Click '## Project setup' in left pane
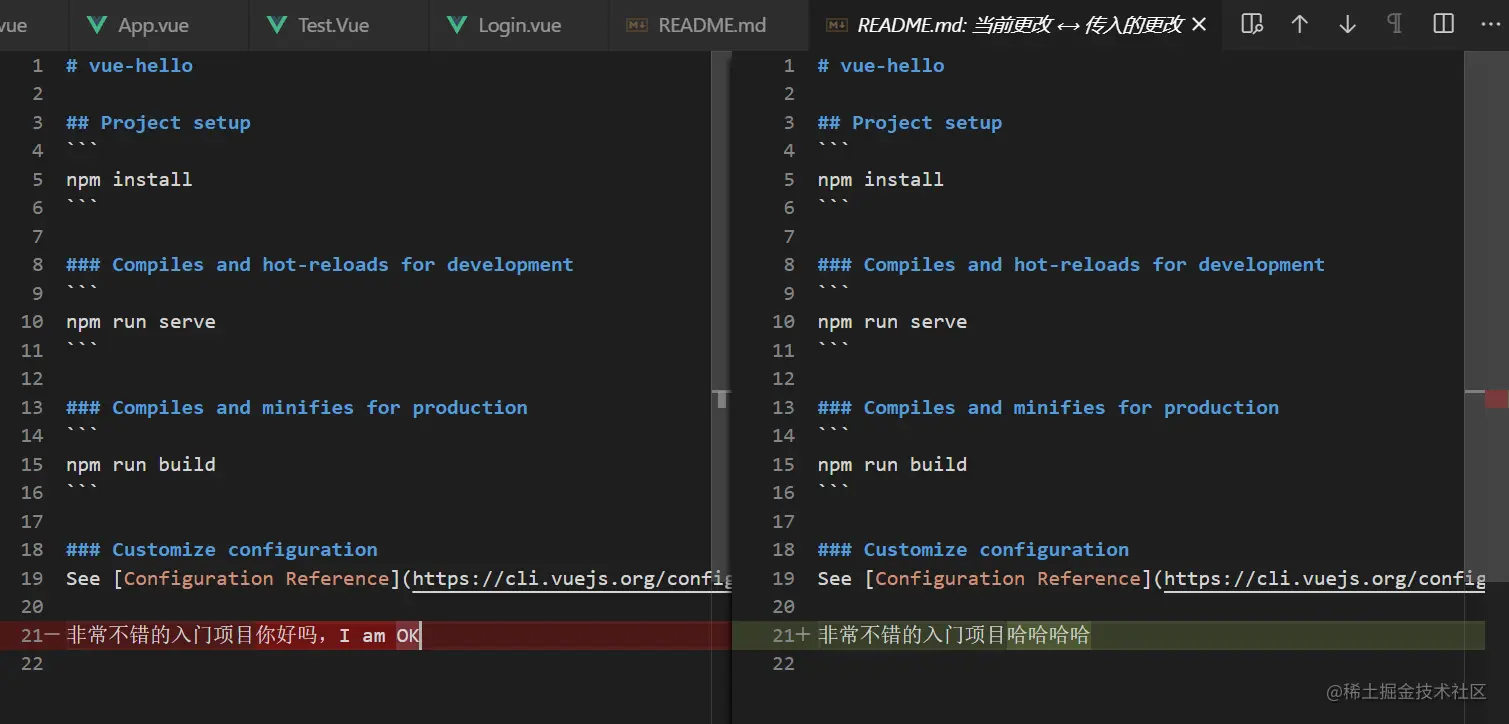1509x724 pixels. [x=158, y=123]
